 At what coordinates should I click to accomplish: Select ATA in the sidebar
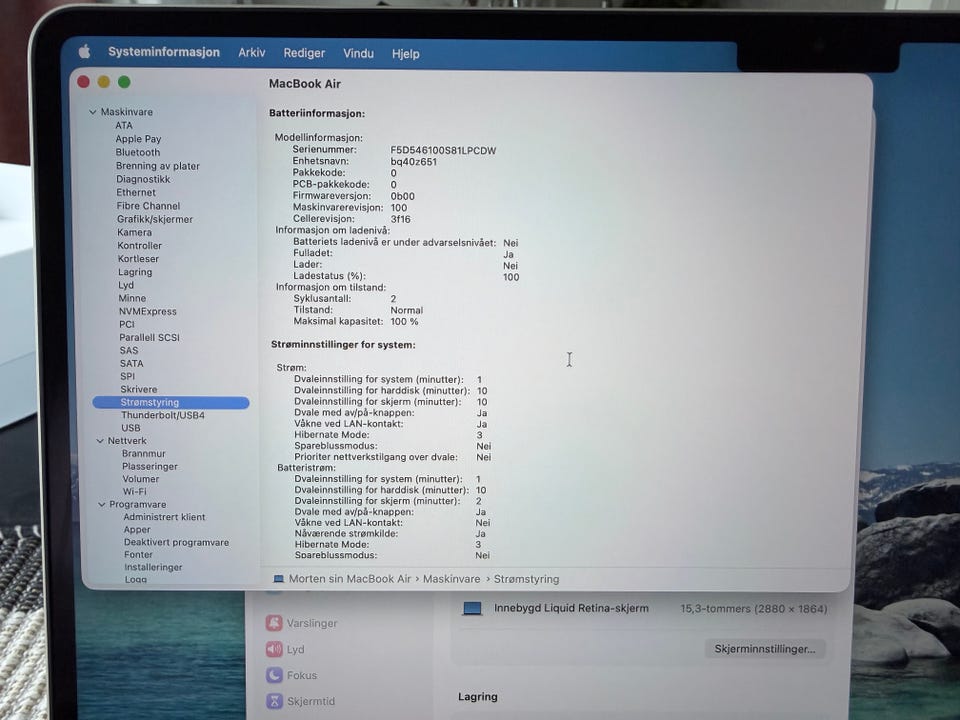(124, 125)
